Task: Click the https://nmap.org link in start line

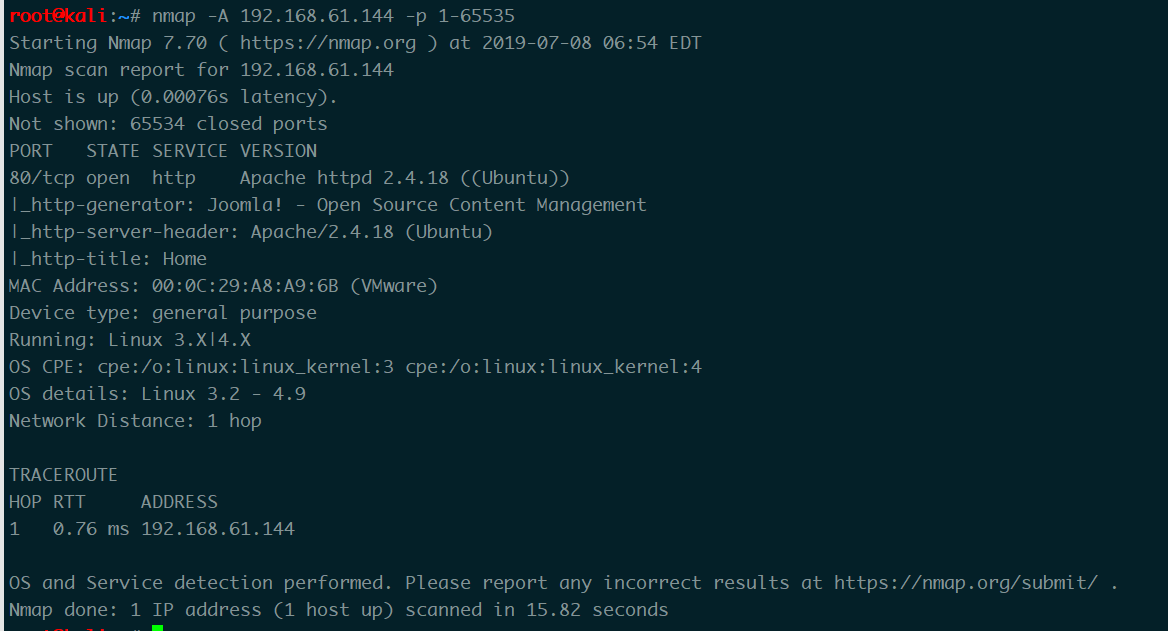Action: pyautogui.click(x=328, y=43)
